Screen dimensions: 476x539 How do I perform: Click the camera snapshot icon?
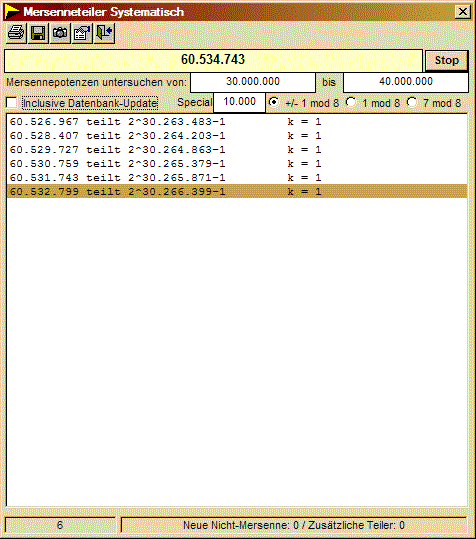point(60,33)
